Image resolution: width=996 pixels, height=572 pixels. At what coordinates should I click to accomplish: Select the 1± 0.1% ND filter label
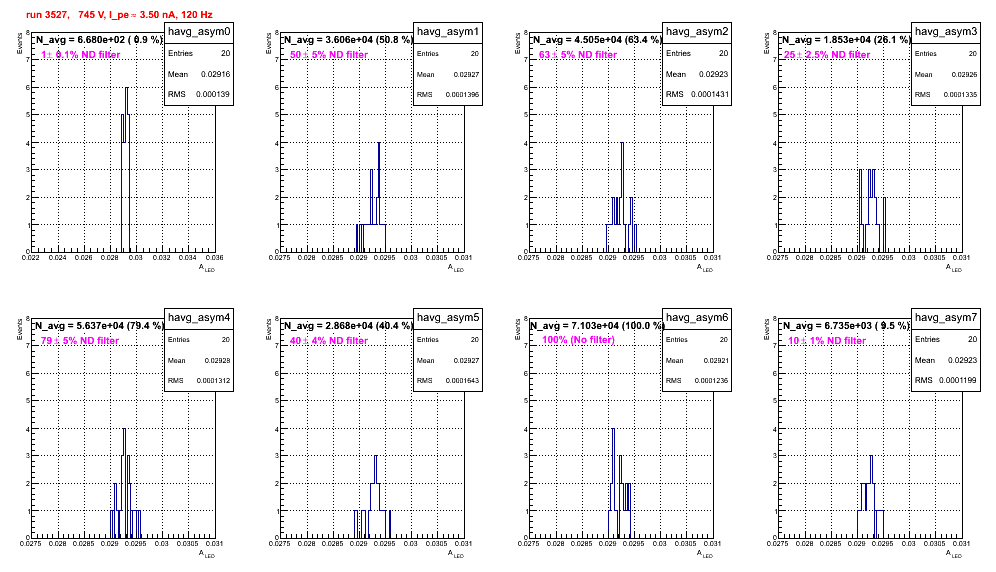point(81,55)
